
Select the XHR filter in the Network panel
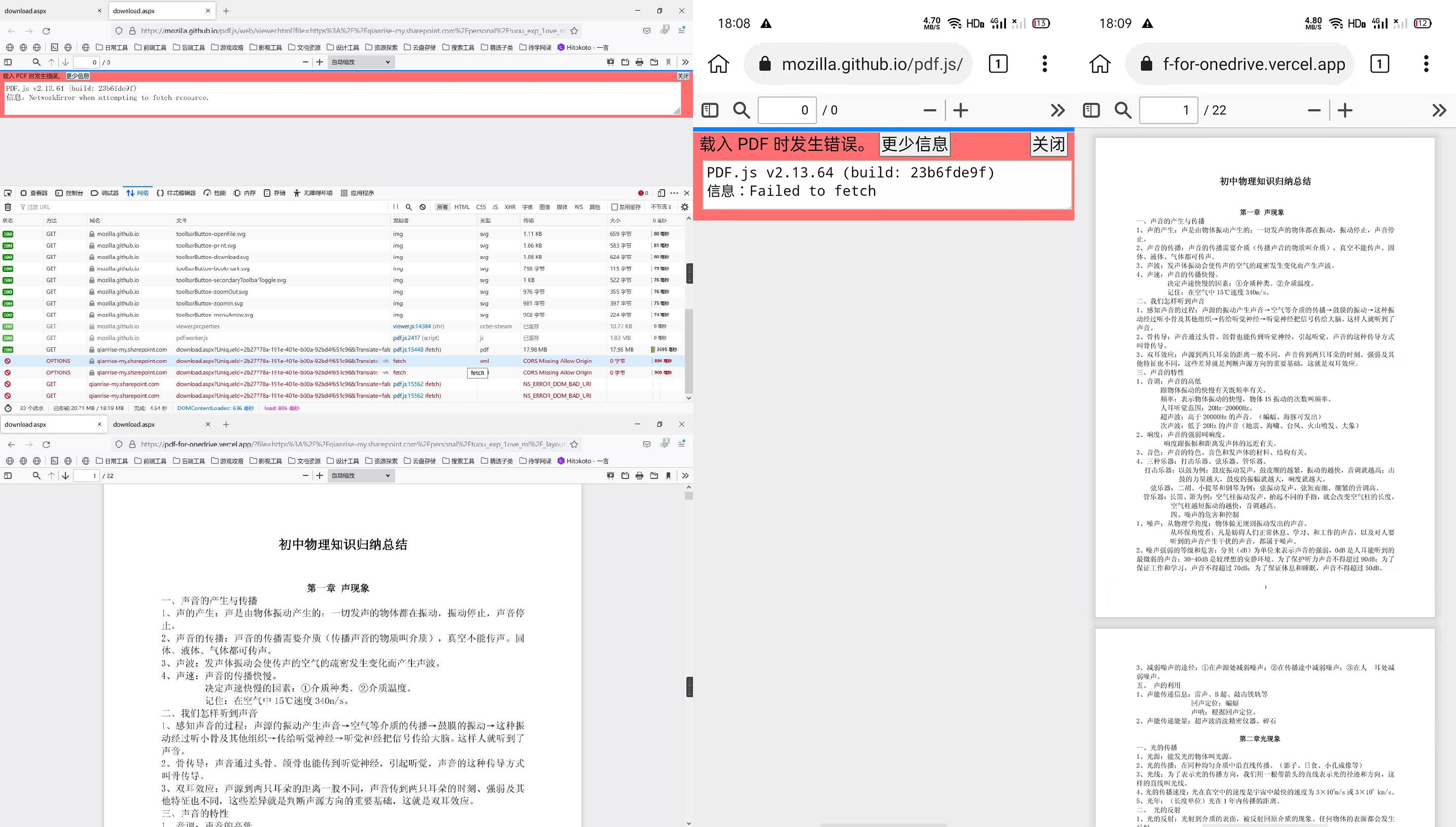509,207
